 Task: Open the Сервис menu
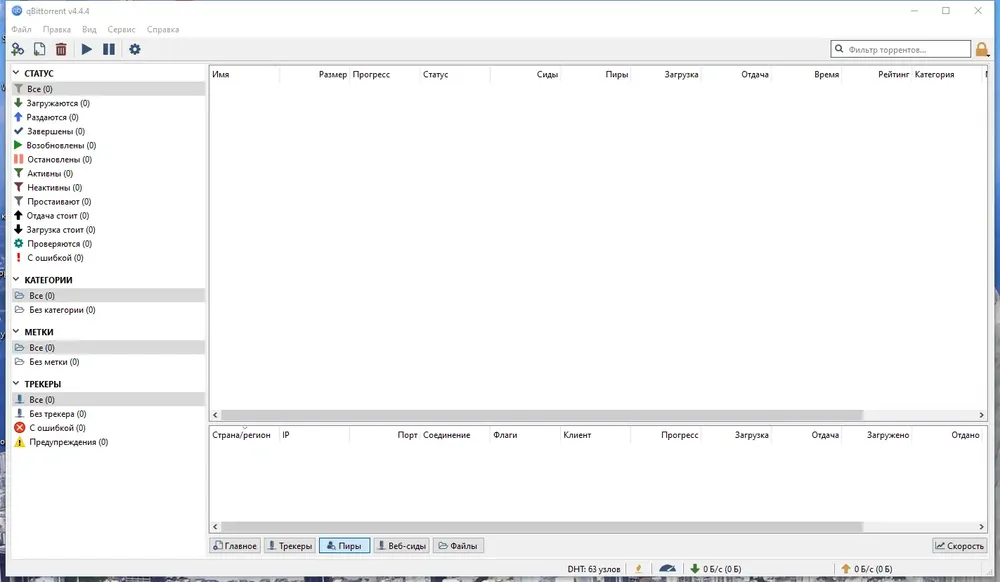[x=121, y=29]
